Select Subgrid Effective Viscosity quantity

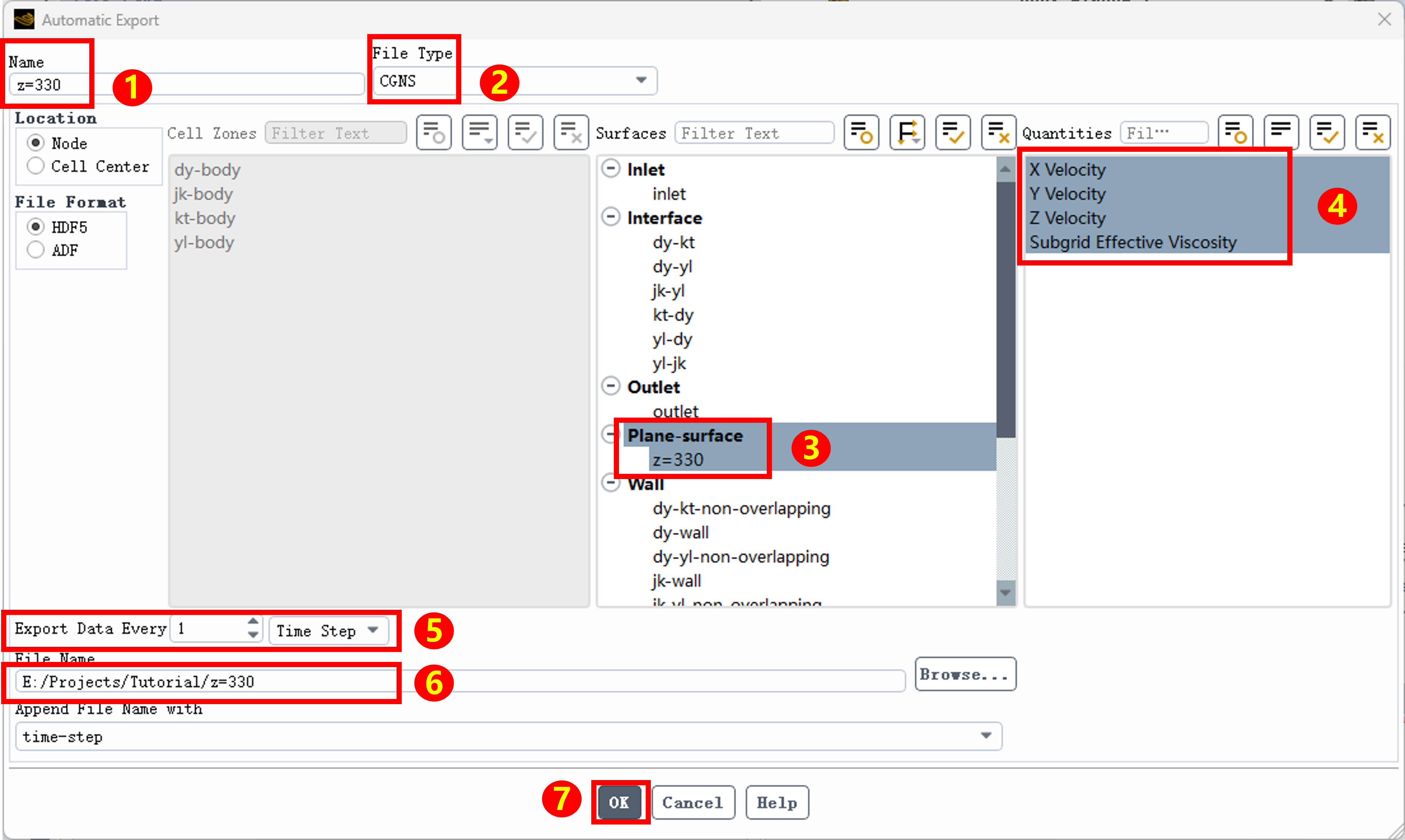click(x=1133, y=242)
